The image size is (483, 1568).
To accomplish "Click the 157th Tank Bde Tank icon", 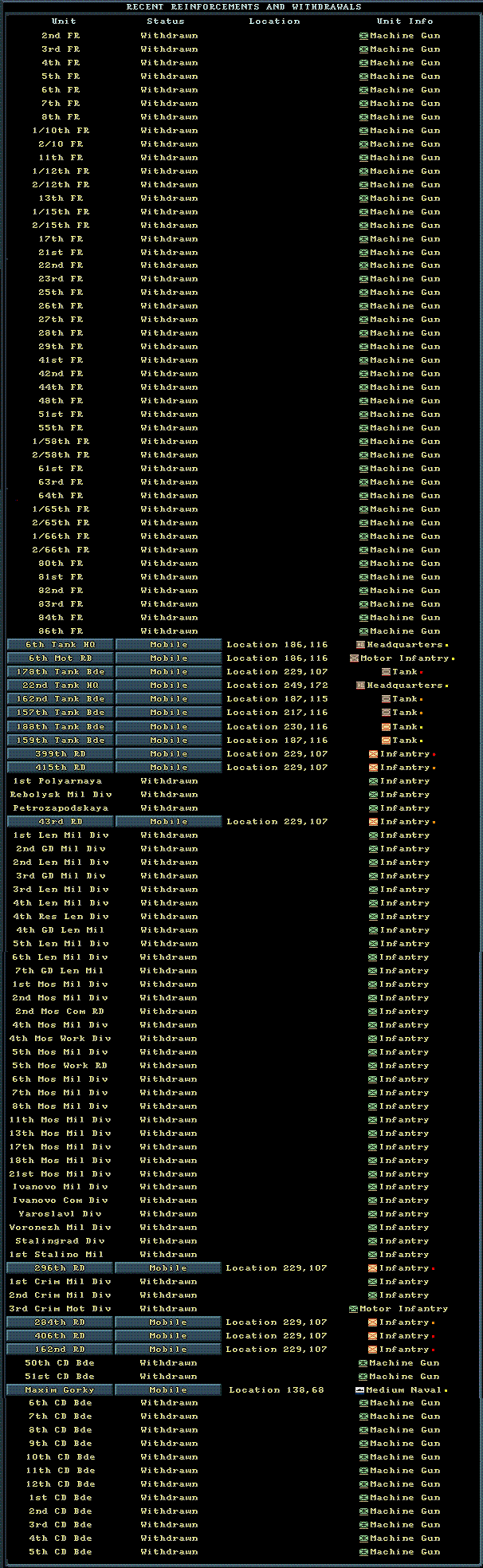I will [386, 713].
